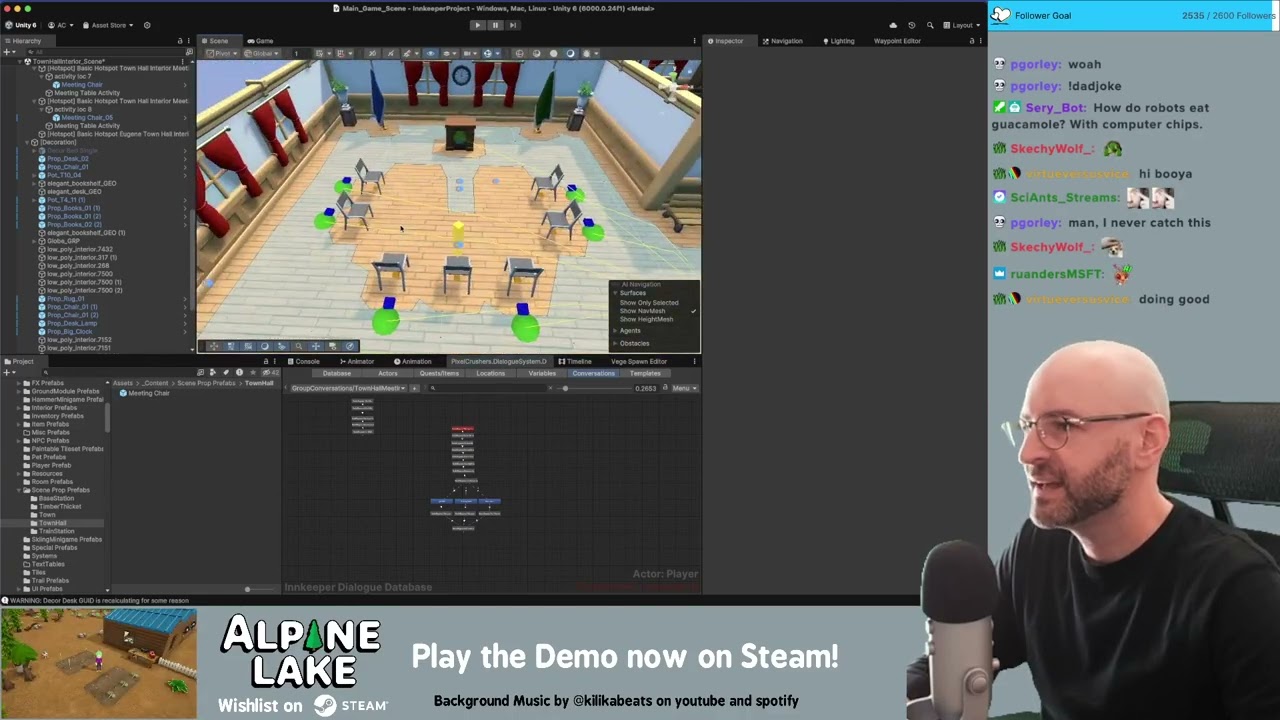Open the Pivot dropdown
Image resolution: width=1280 pixels, height=720 pixels.
(221, 53)
